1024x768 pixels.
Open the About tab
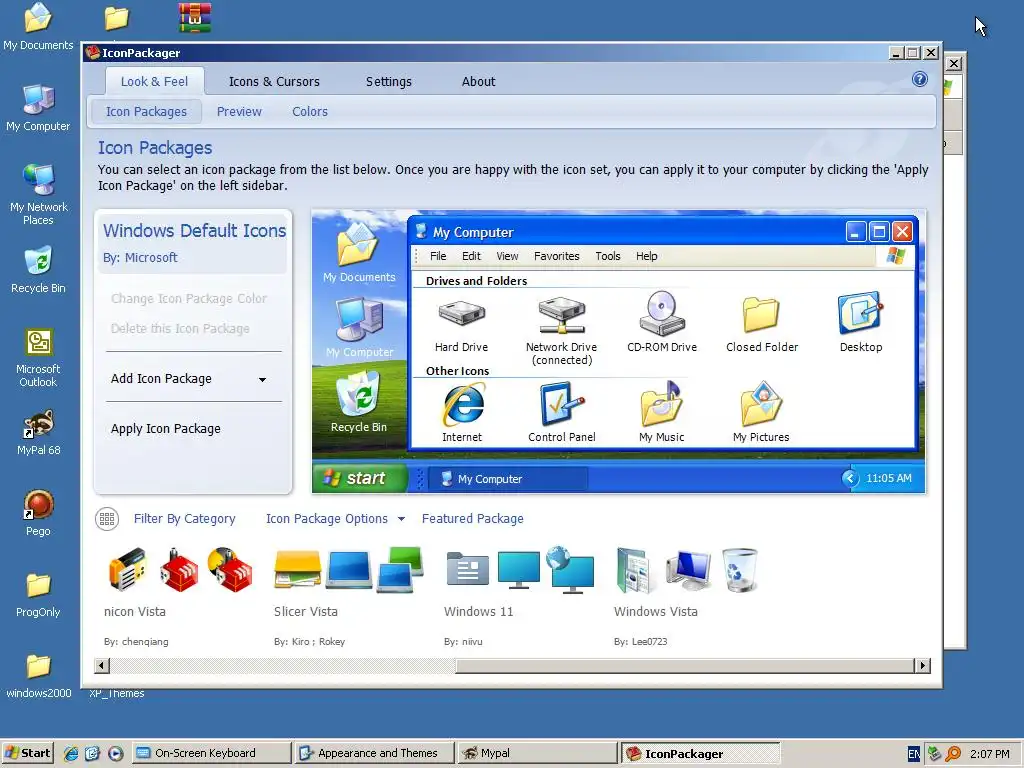click(x=478, y=82)
